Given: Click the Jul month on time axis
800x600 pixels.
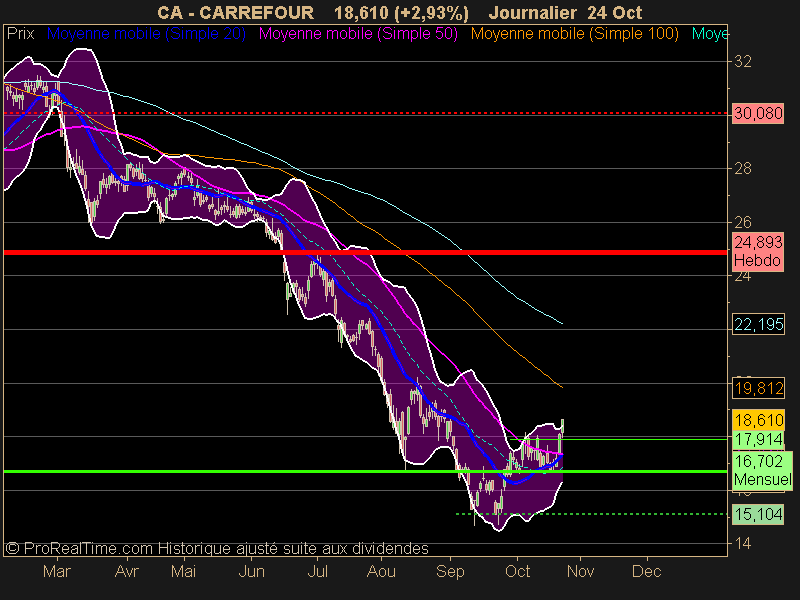Looking at the screenshot, I should point(317,571).
